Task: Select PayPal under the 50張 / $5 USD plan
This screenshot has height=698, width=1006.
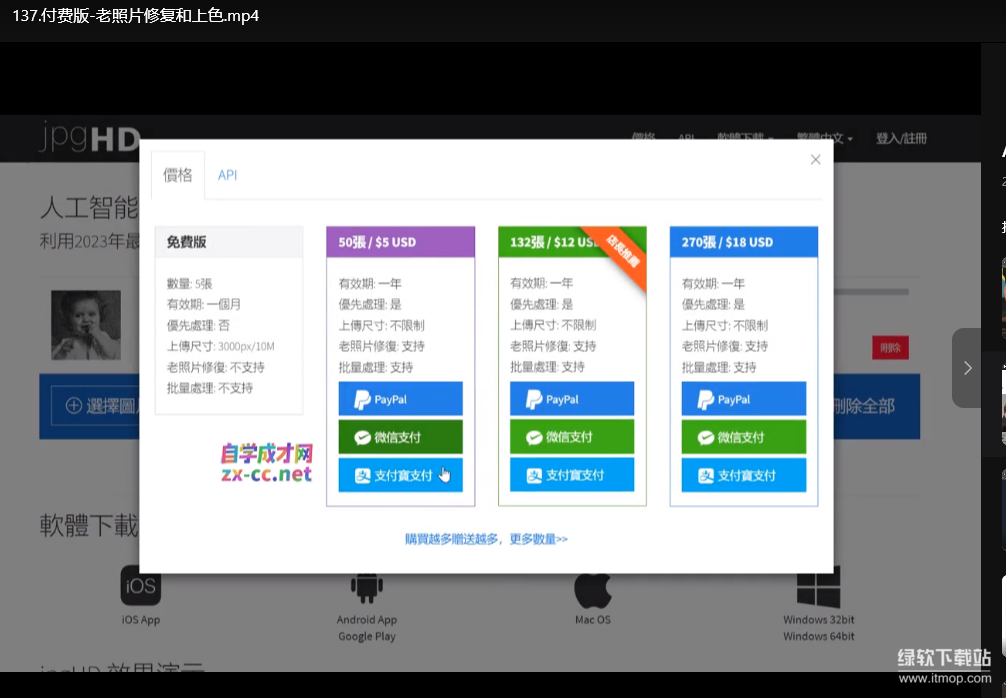Action: point(400,399)
